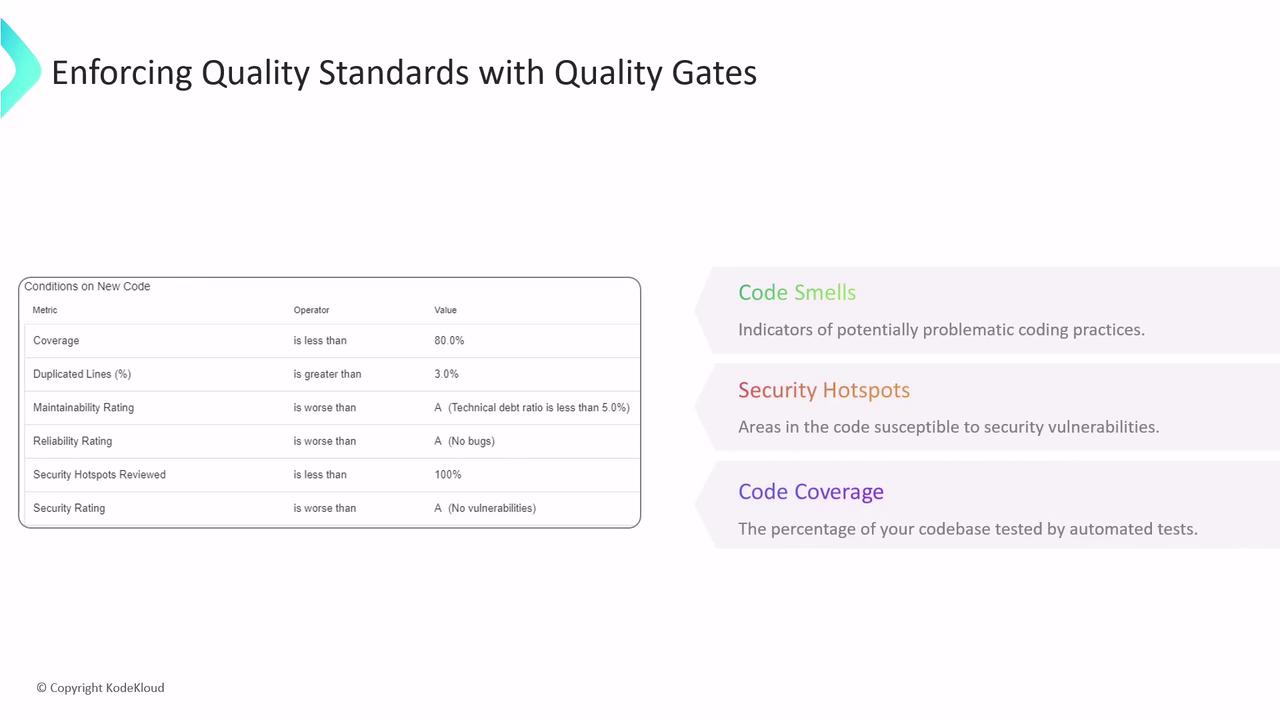Click the Security Hotspots heading
This screenshot has width=1280, height=720.
[824, 390]
